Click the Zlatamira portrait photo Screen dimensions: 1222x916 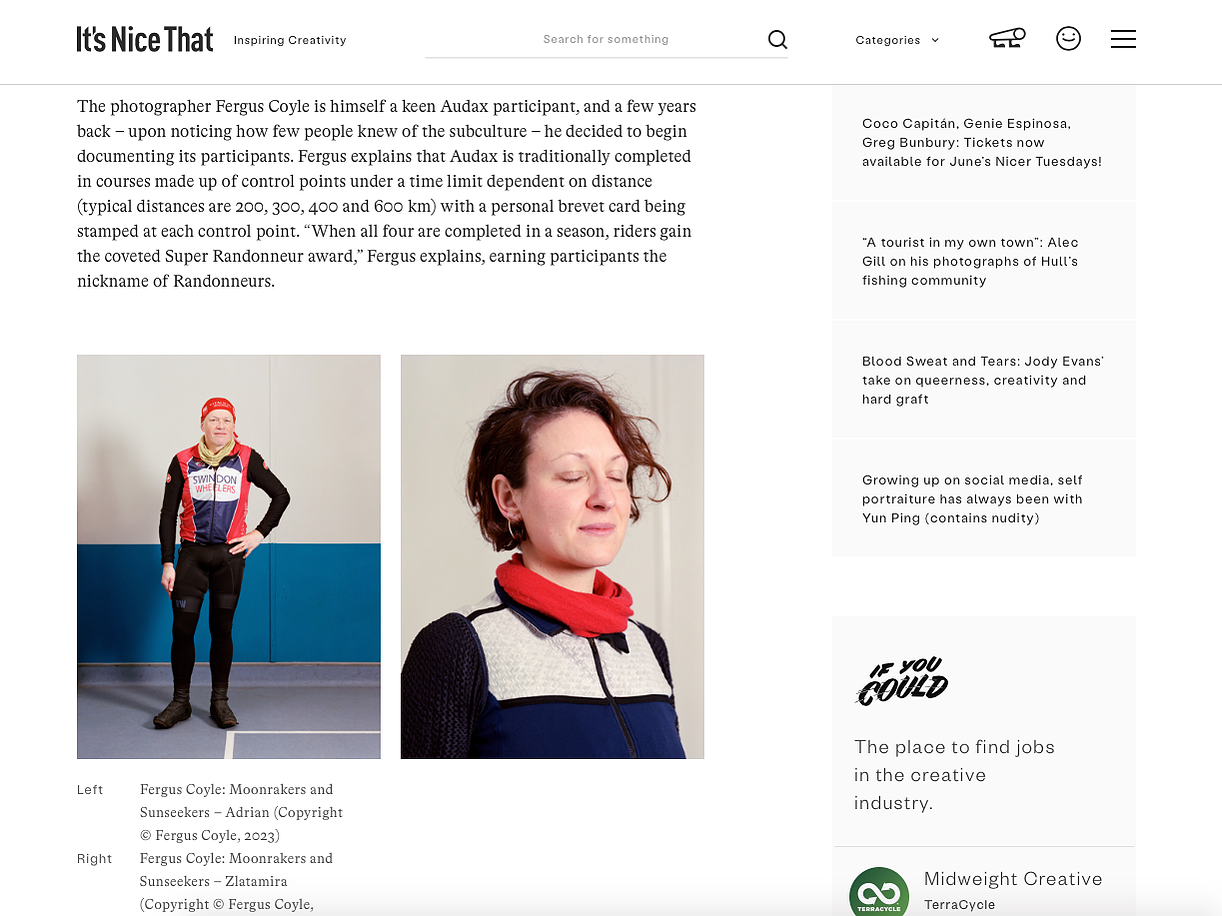point(552,557)
